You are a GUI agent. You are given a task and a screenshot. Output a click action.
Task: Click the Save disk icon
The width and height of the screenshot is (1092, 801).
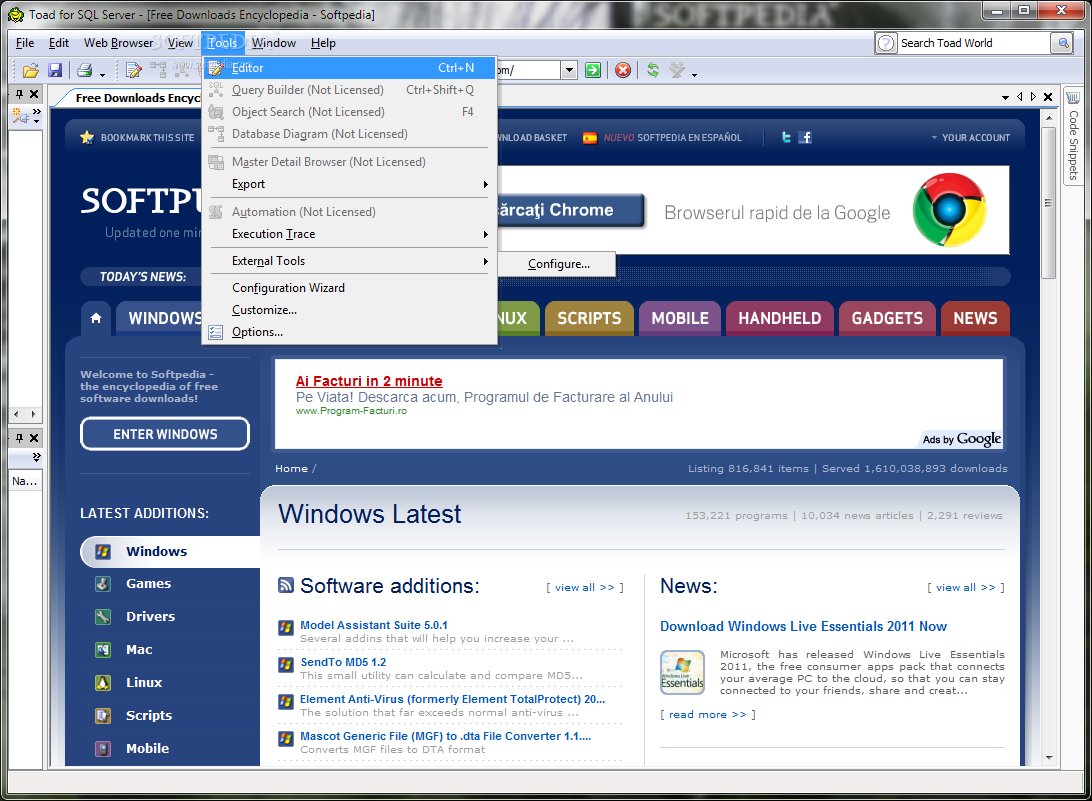click(55, 70)
